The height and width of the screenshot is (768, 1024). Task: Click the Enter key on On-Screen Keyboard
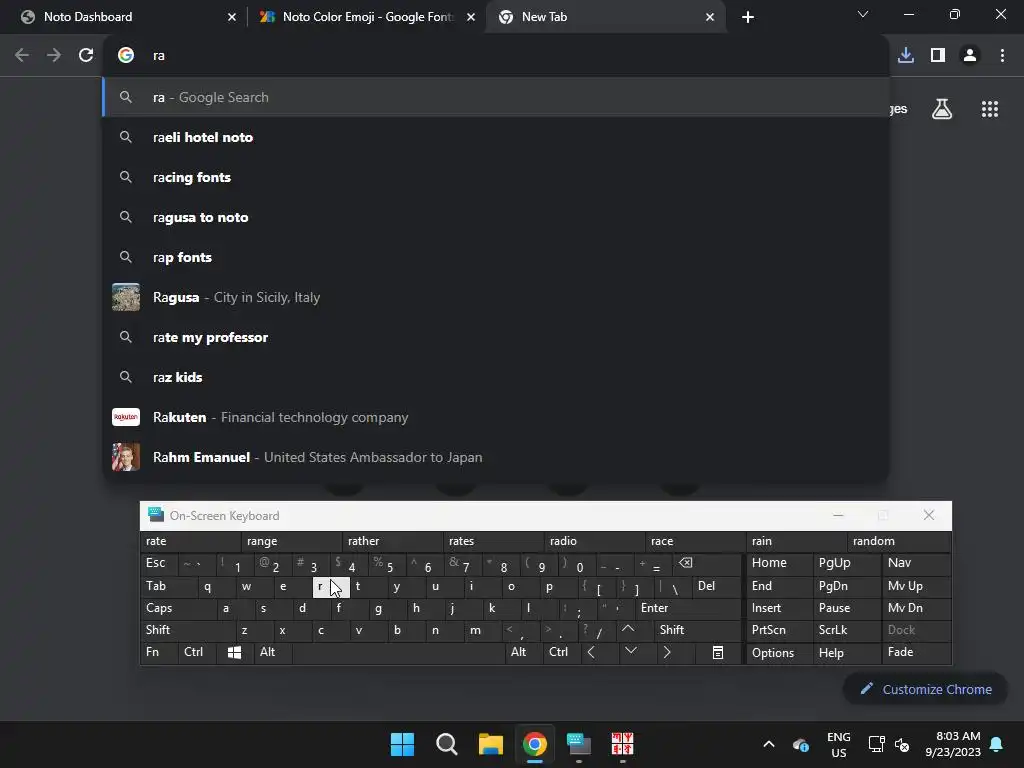pyautogui.click(x=688, y=608)
